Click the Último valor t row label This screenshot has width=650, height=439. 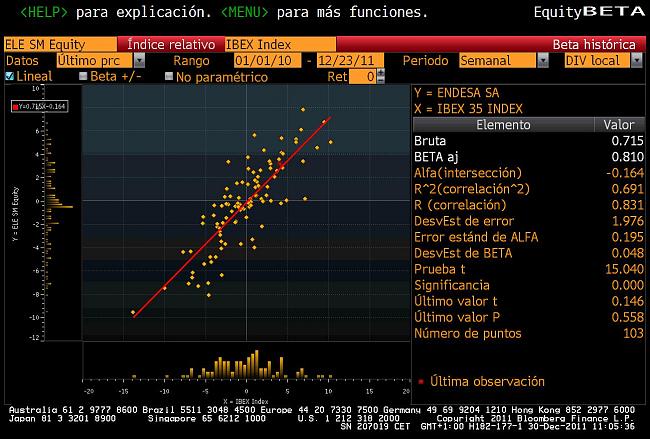pyautogui.click(x=456, y=301)
